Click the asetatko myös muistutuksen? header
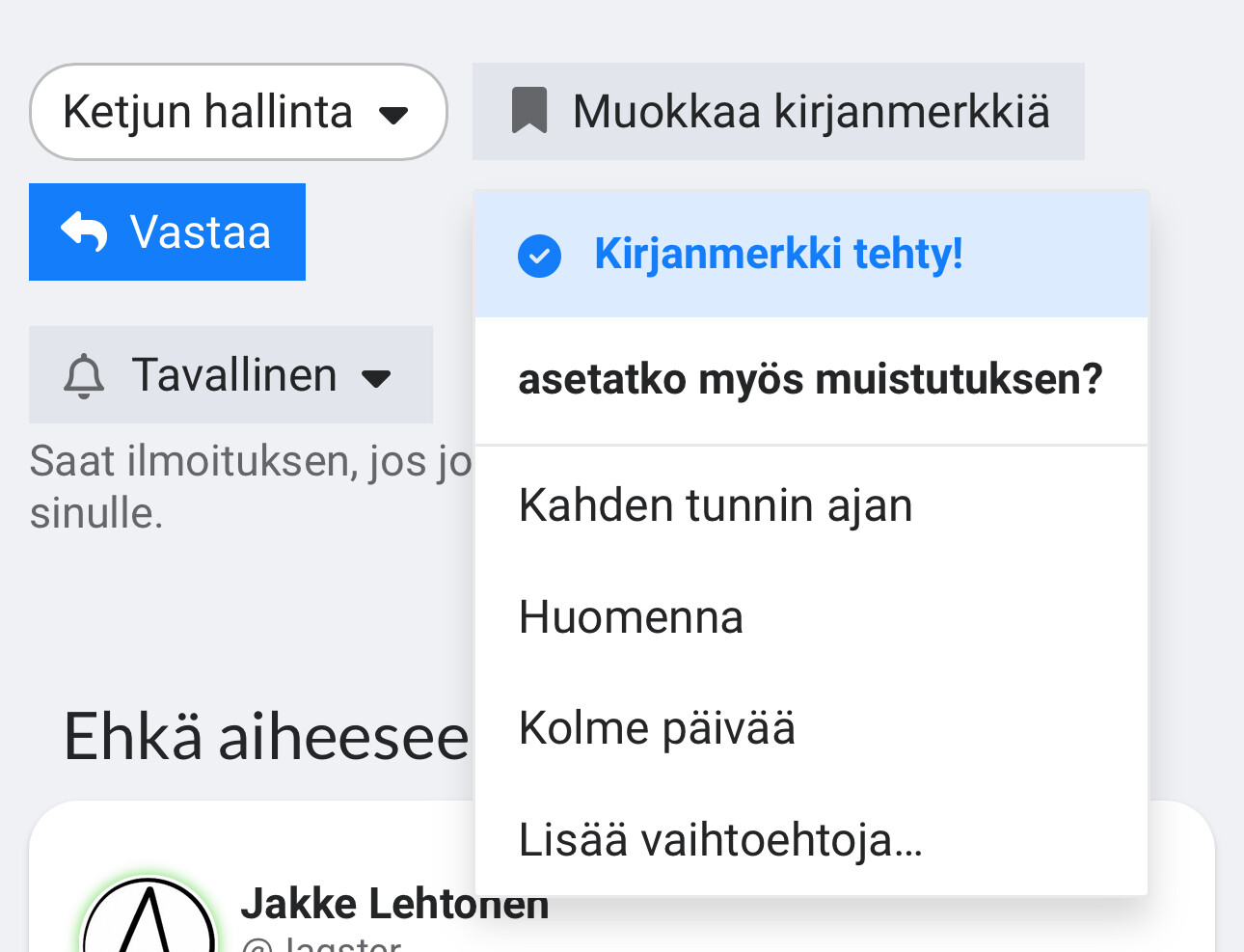Image resolution: width=1244 pixels, height=952 pixels. tap(809, 379)
